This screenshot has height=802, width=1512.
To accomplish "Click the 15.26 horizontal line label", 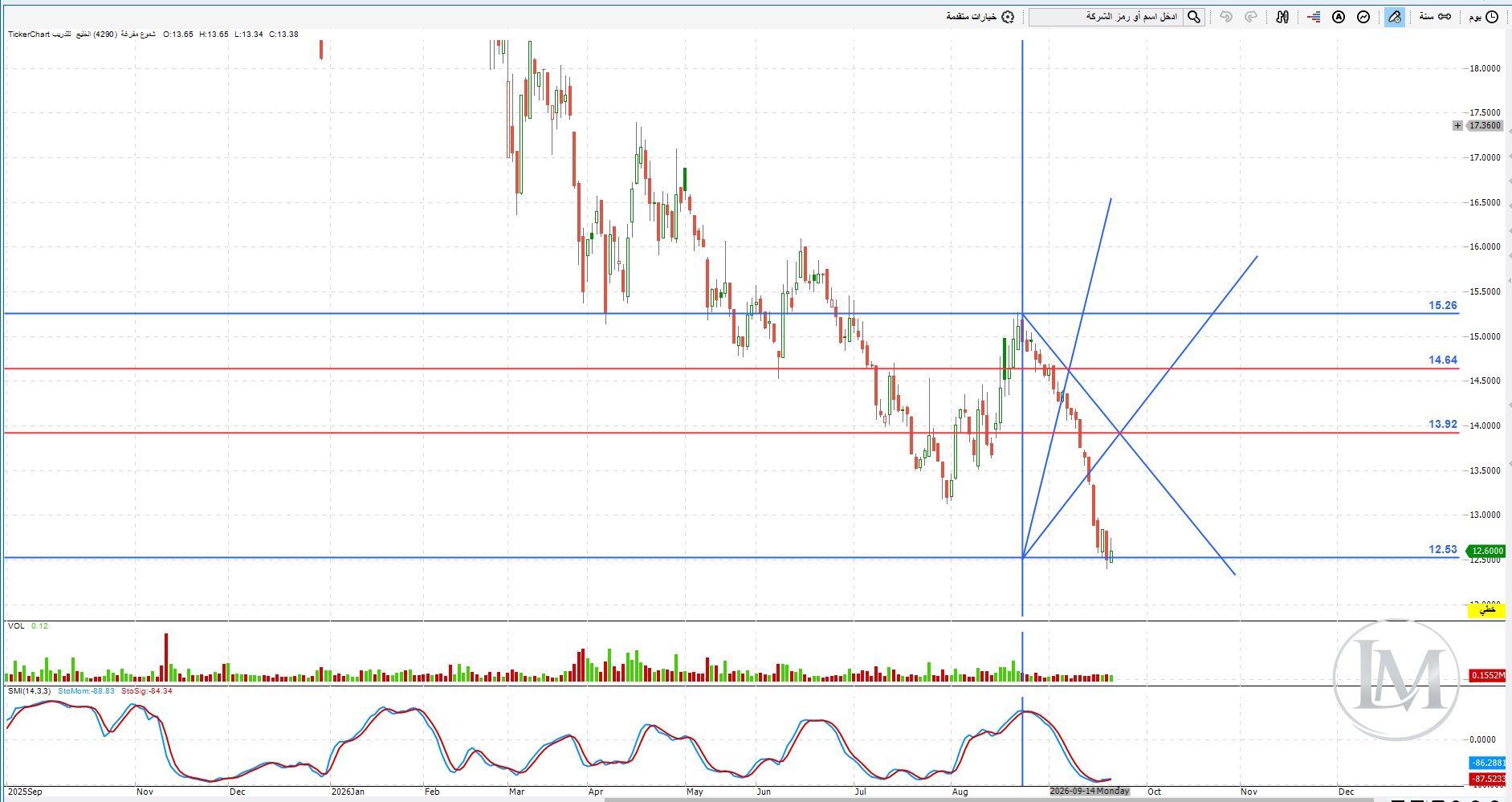I will pyautogui.click(x=1442, y=305).
